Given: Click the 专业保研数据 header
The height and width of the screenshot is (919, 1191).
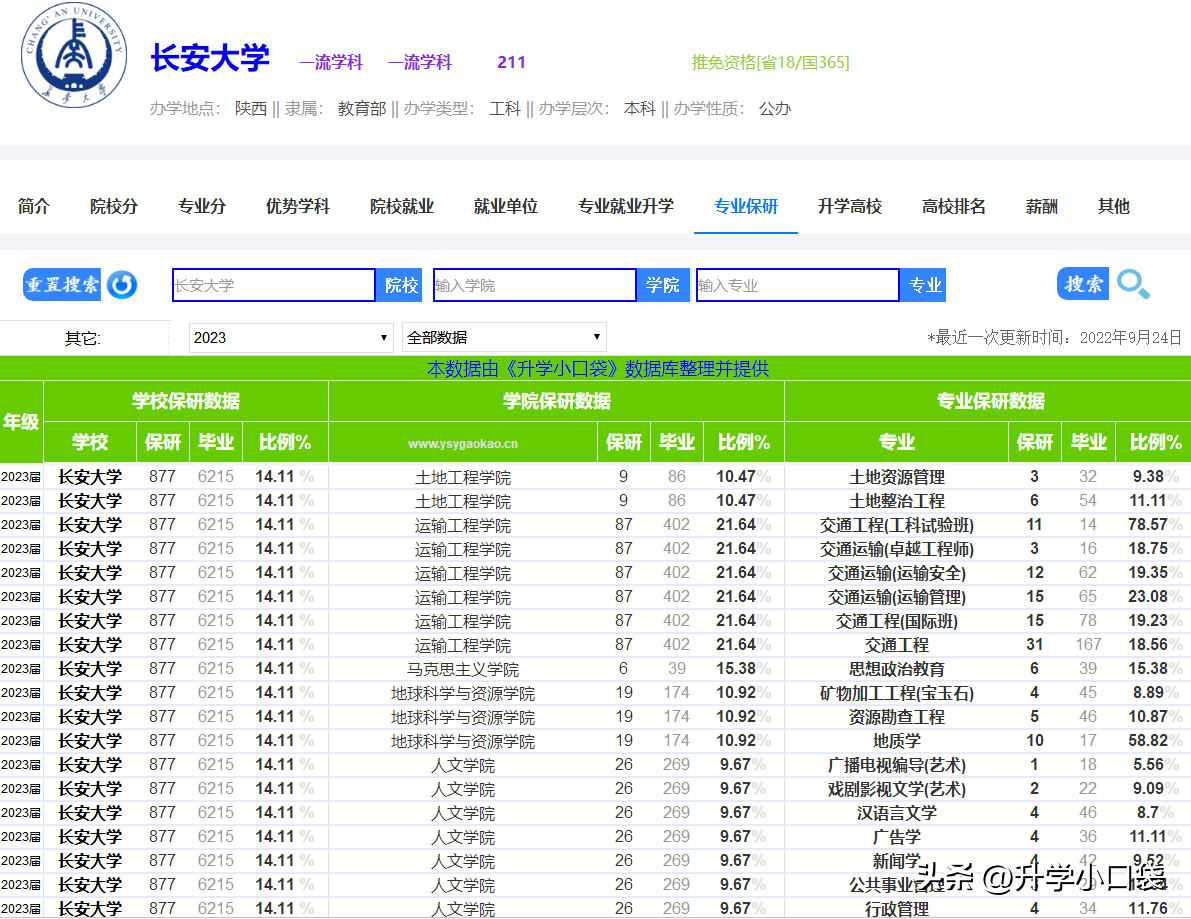Looking at the screenshot, I should click(x=990, y=401).
